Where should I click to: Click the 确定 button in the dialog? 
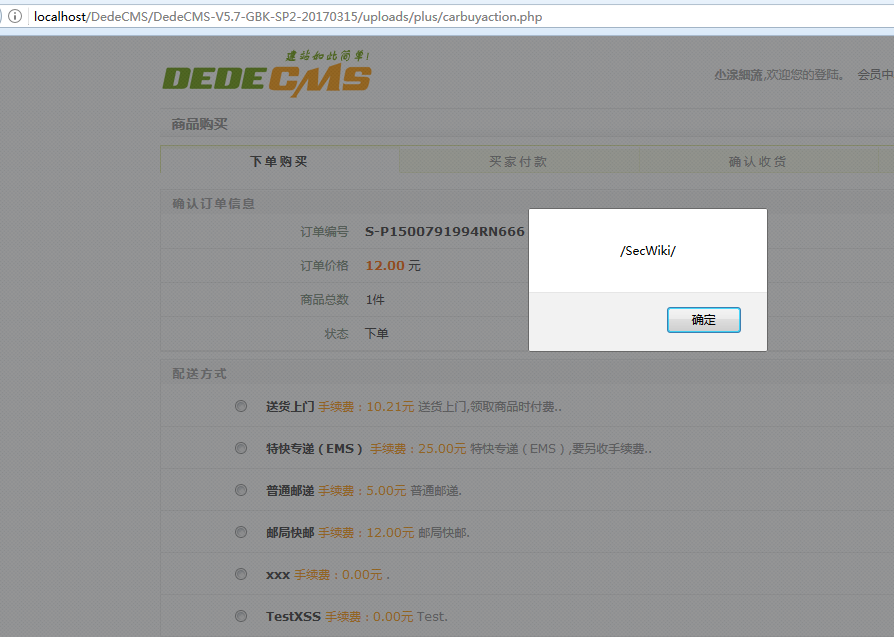click(703, 319)
